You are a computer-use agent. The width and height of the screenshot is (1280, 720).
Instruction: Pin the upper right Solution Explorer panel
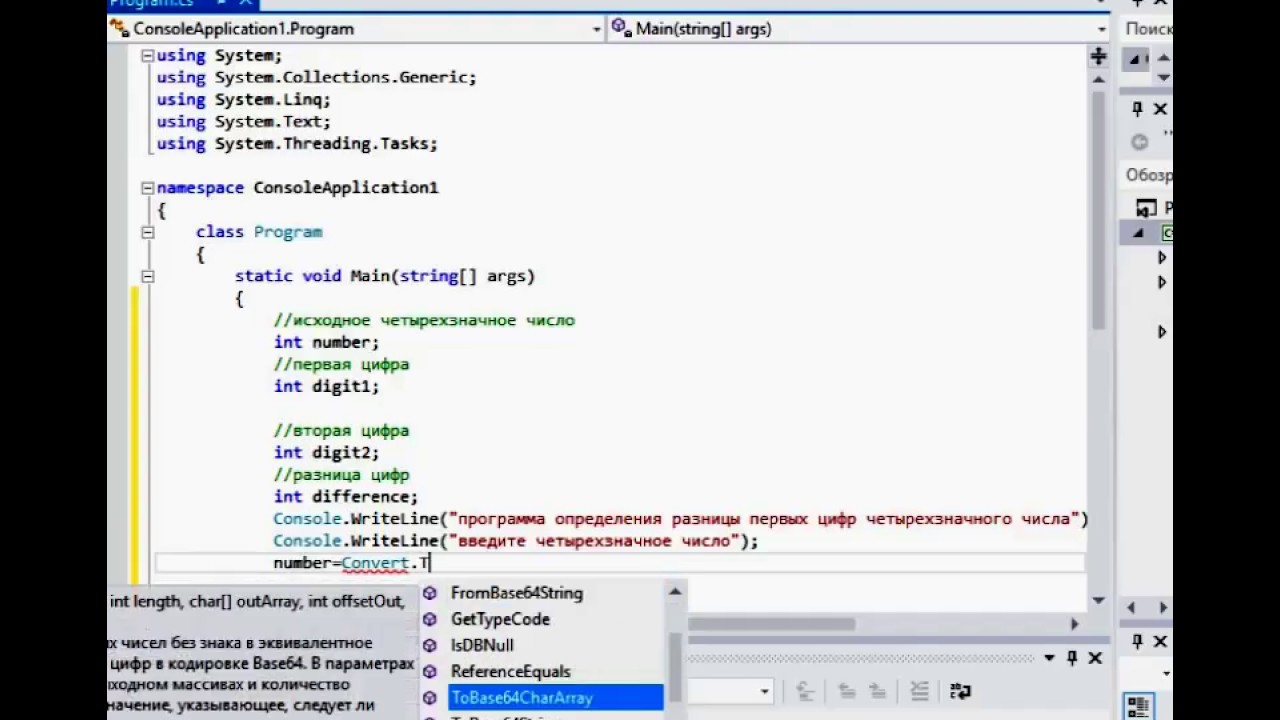pos(1138,109)
